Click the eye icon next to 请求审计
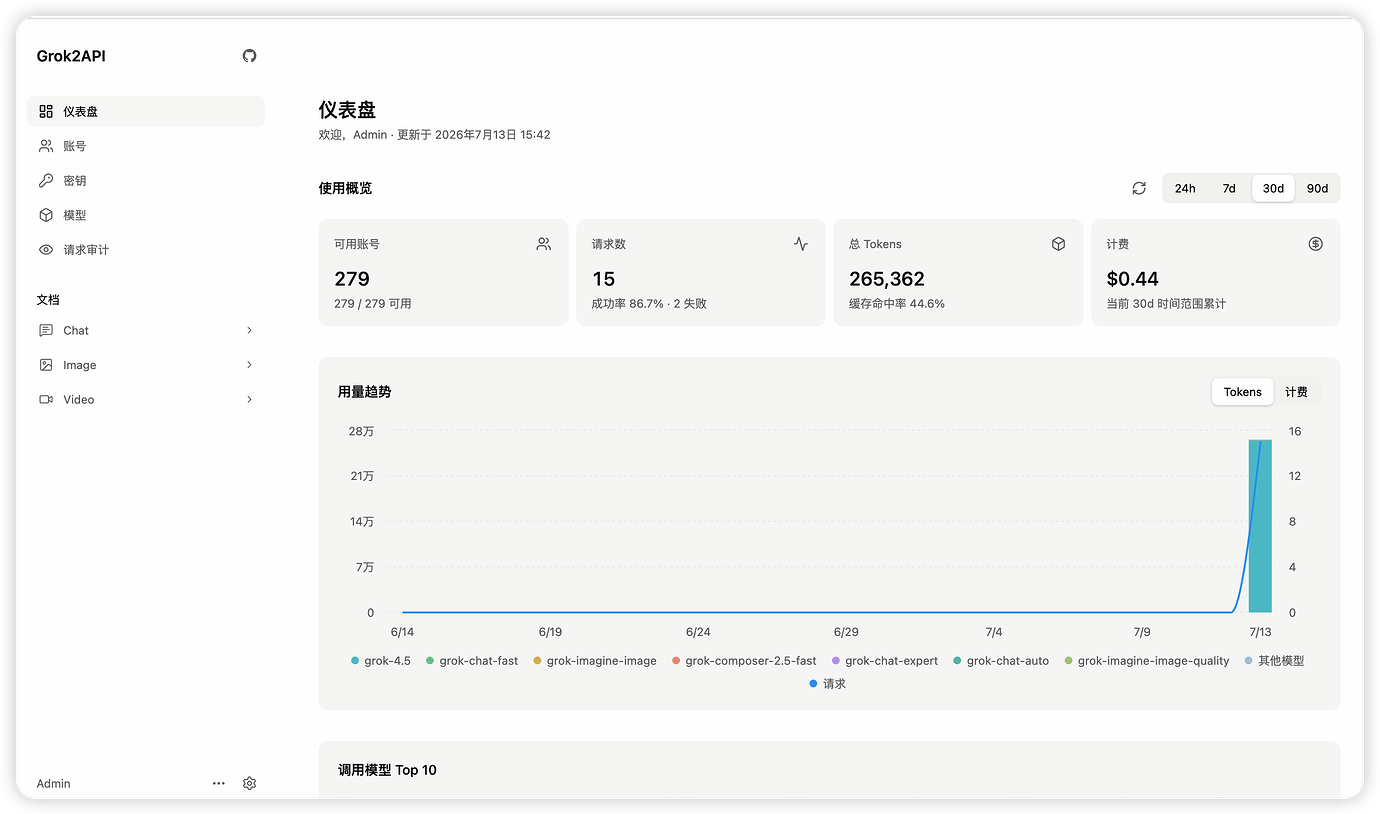Viewport: 1380px width, 814px height. coord(46,250)
